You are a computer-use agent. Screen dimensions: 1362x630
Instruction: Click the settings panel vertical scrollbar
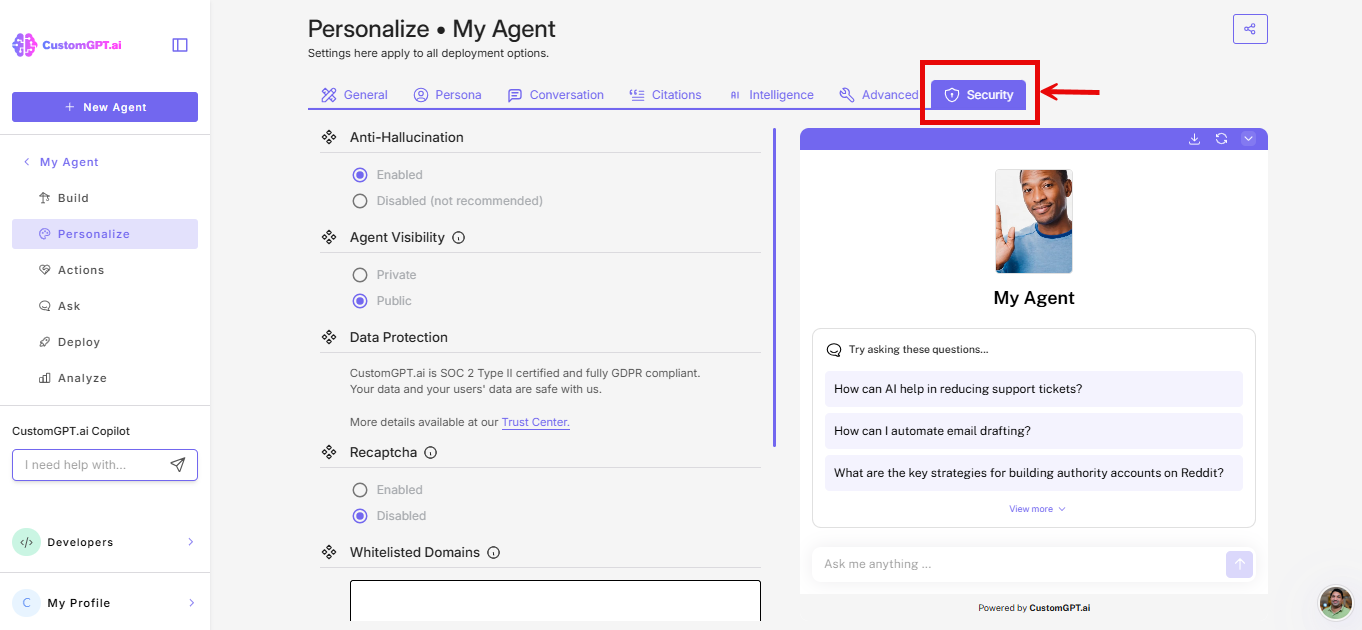(x=774, y=287)
